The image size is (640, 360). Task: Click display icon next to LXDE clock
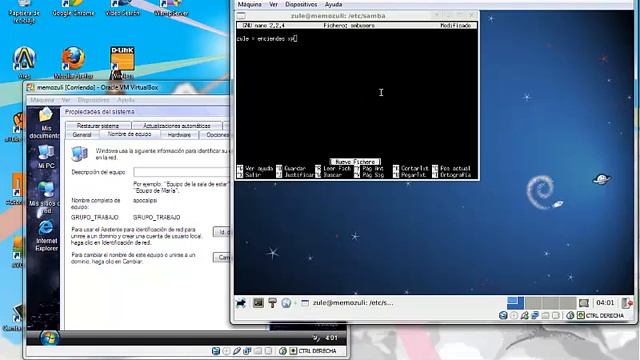pyautogui.click(x=584, y=303)
